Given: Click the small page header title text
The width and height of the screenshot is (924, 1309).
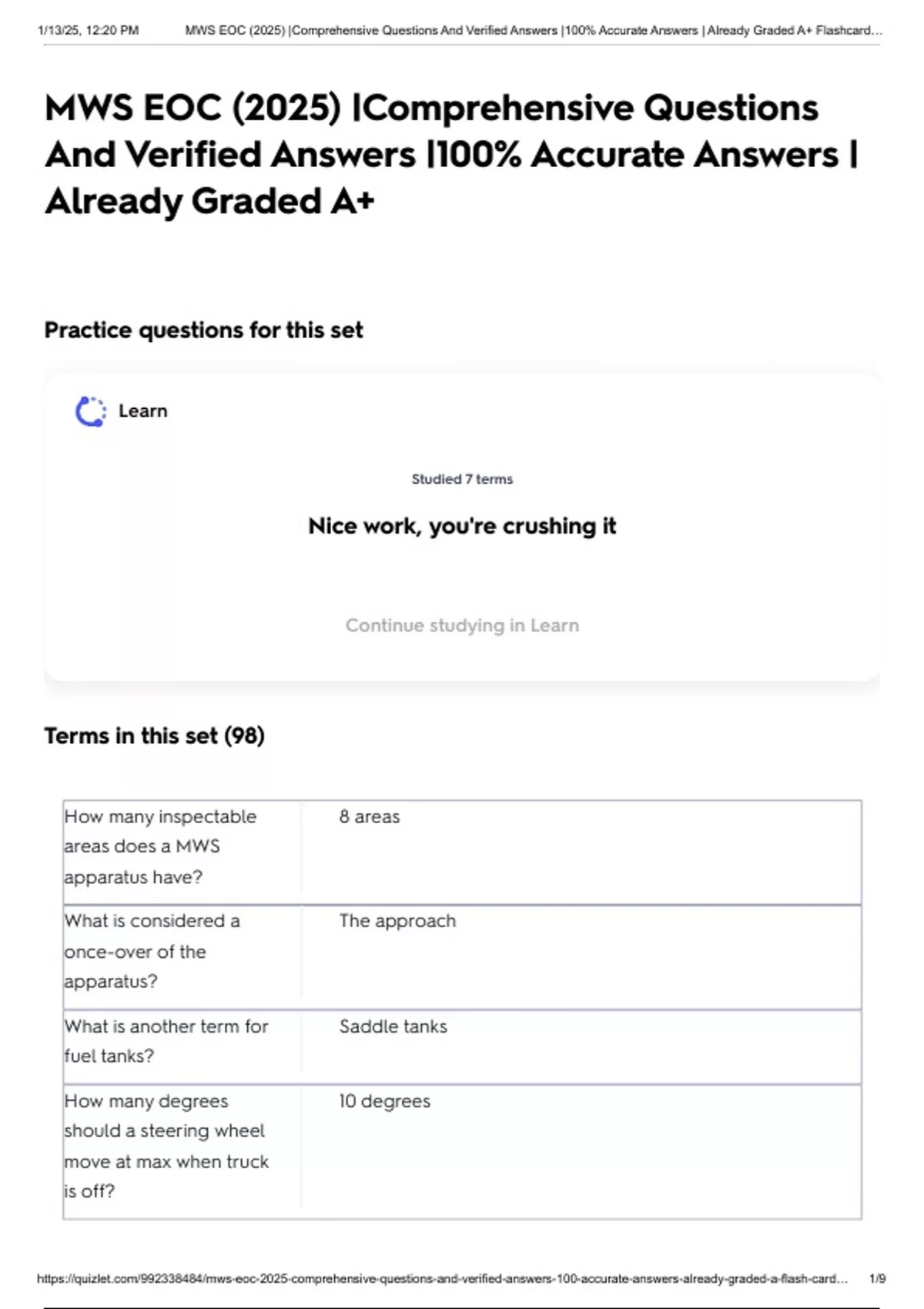Looking at the screenshot, I should [x=533, y=31].
